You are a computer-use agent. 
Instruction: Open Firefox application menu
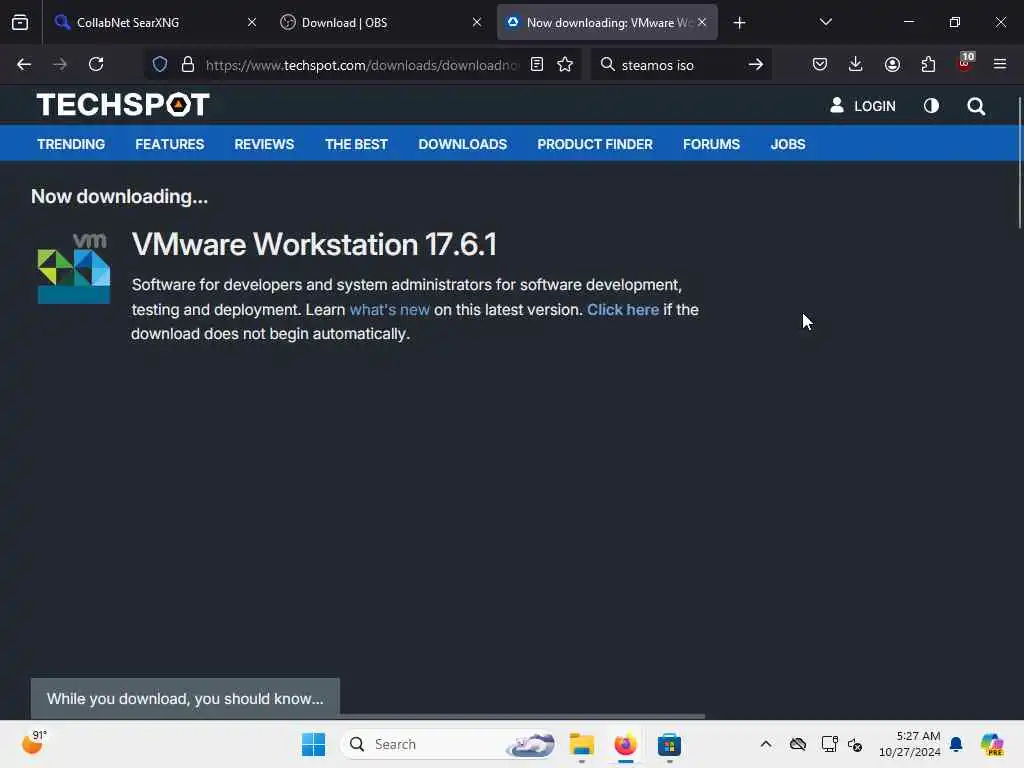[1000, 65]
